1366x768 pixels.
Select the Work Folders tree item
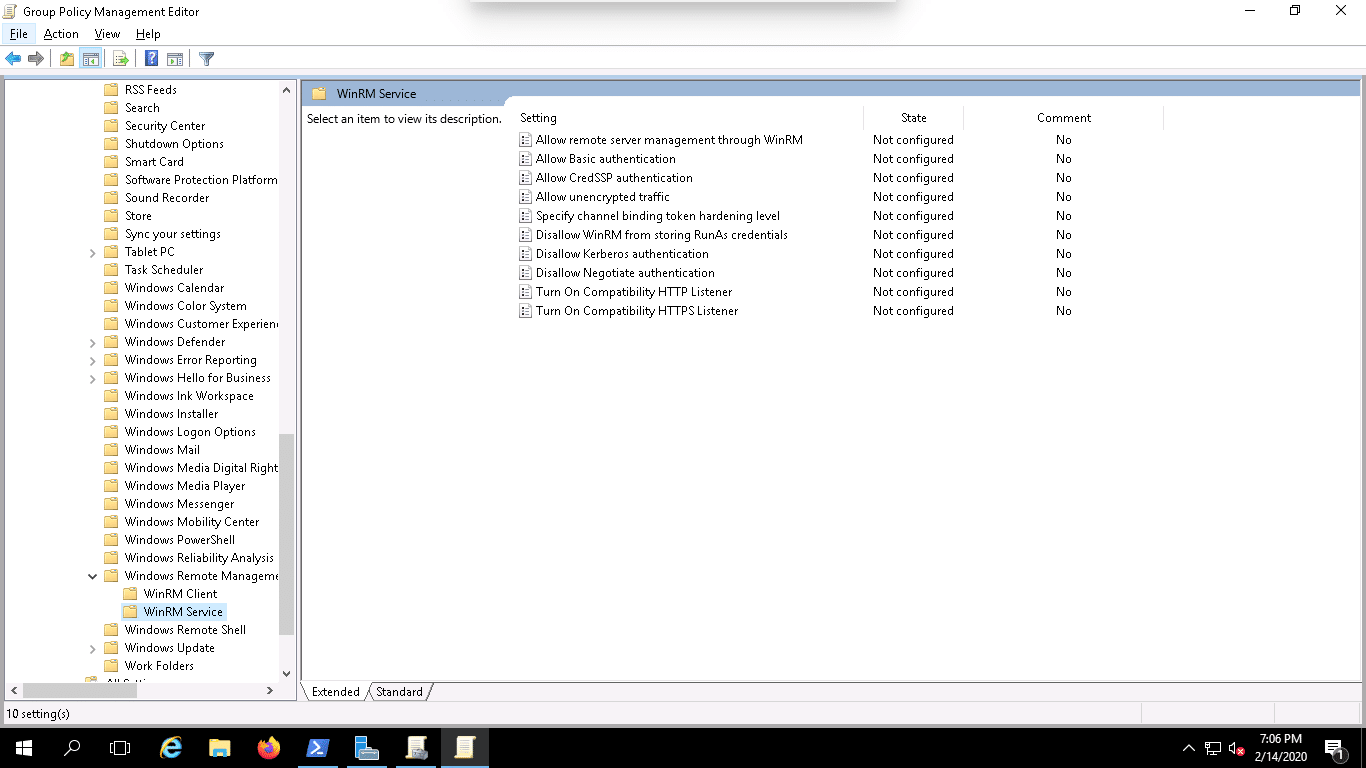click(x=159, y=666)
